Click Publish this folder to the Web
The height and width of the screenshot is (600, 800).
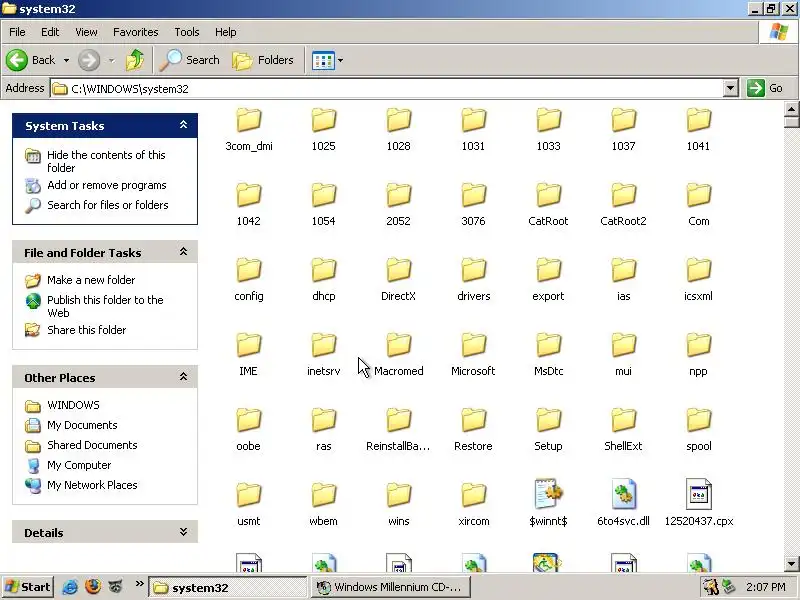coord(105,306)
